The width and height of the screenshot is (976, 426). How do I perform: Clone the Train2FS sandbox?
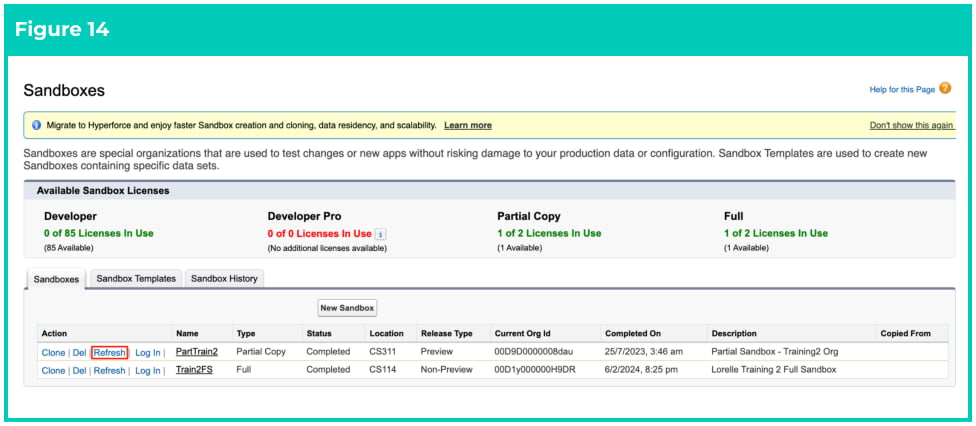pyautogui.click(x=54, y=371)
